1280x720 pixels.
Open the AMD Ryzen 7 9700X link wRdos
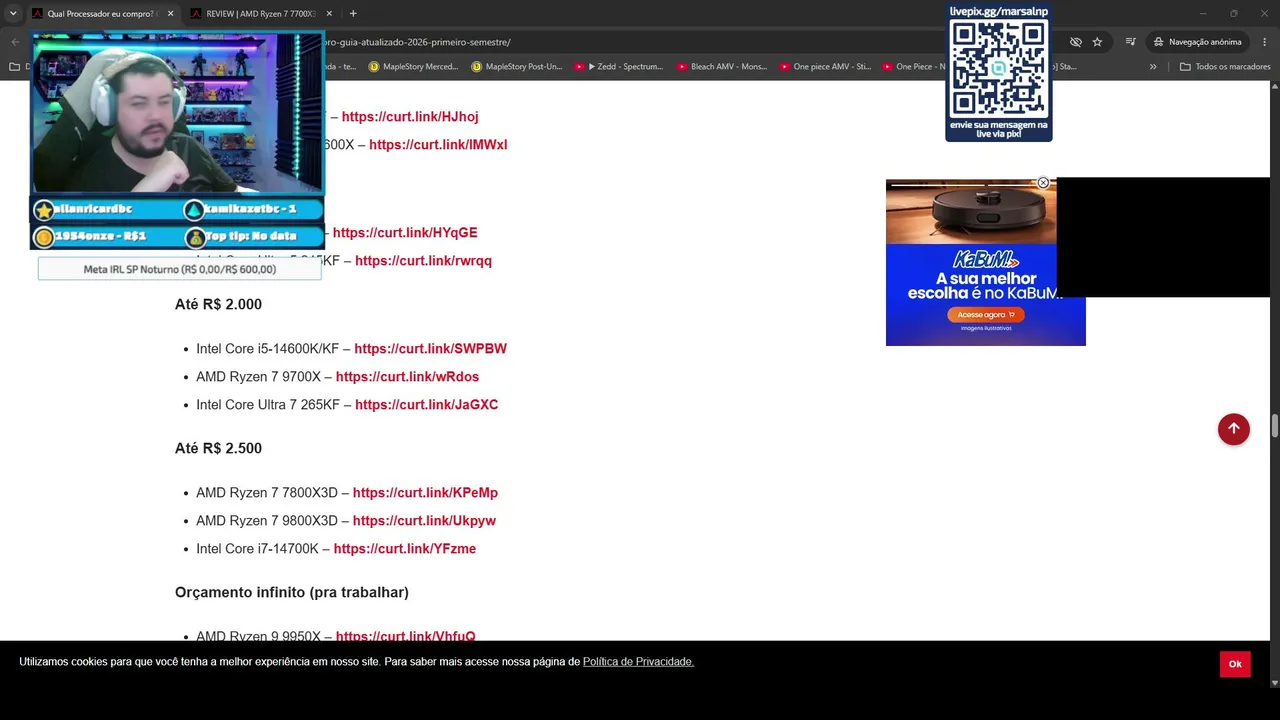point(407,377)
